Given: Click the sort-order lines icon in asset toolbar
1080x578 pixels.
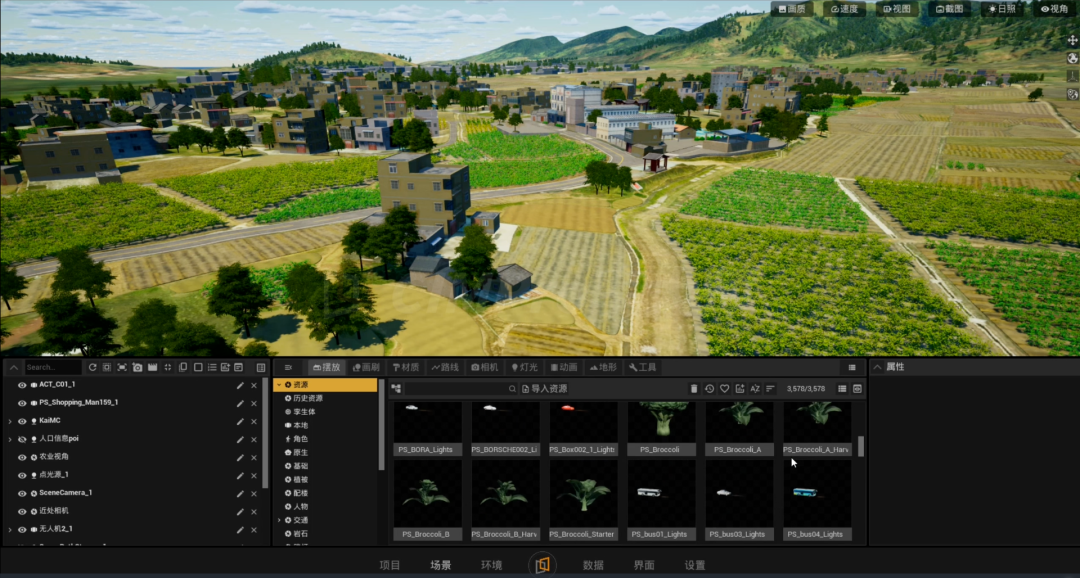Looking at the screenshot, I should [770, 389].
